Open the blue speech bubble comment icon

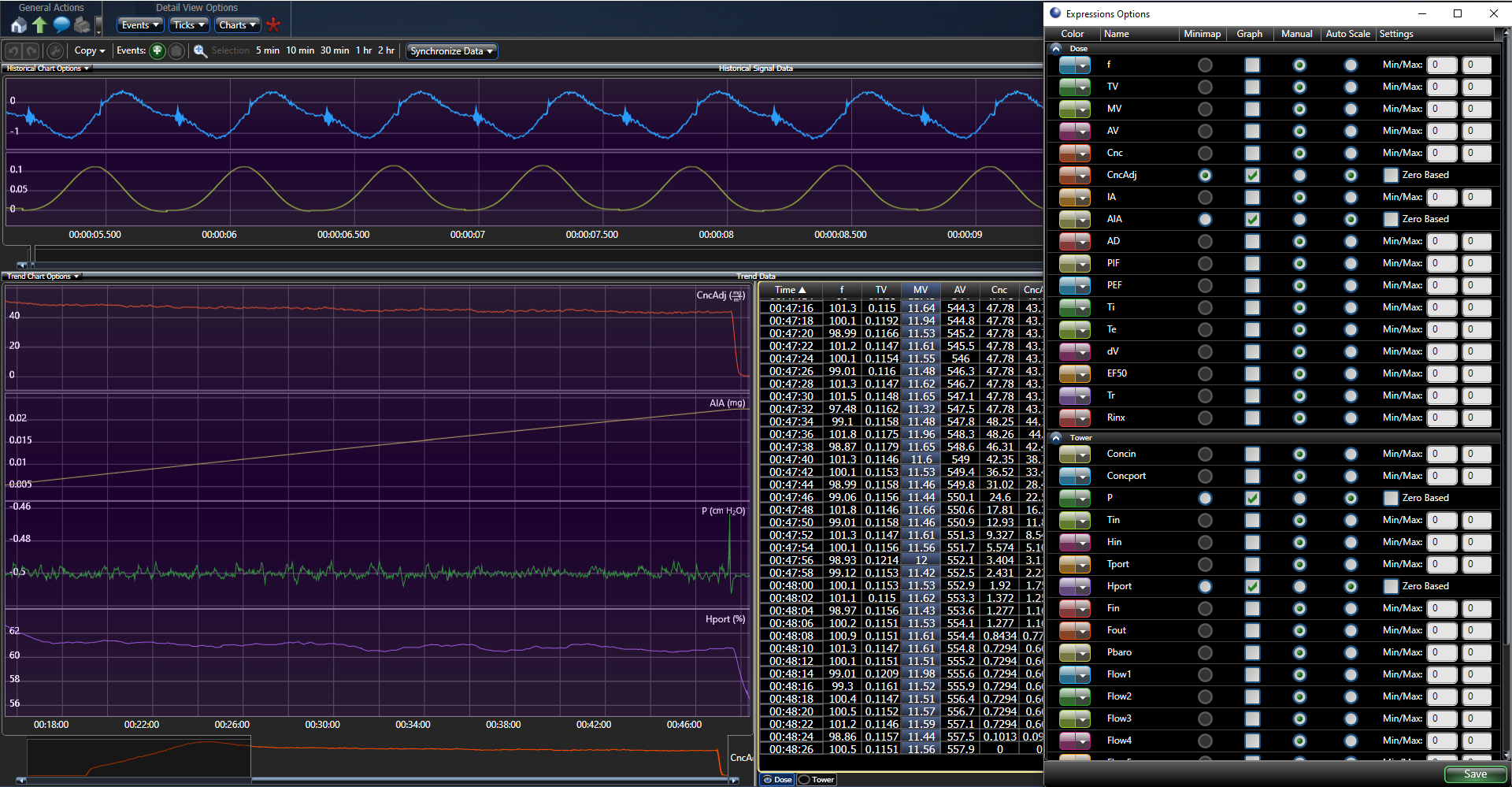click(61, 25)
